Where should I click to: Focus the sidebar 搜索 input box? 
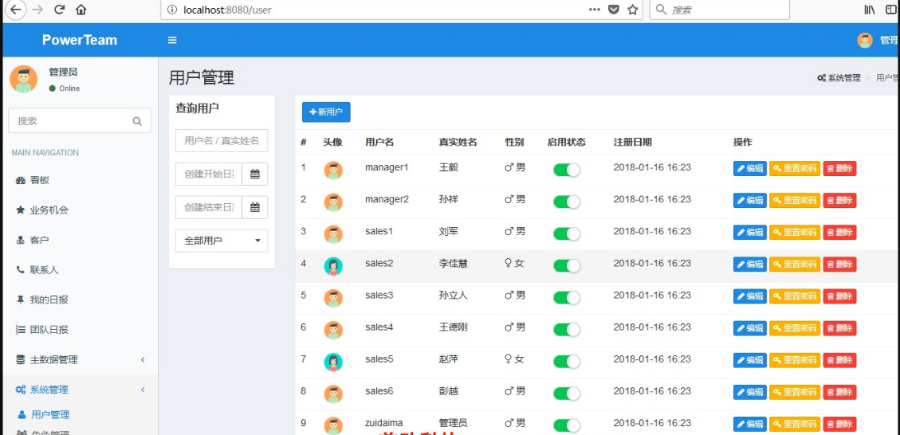pos(80,121)
